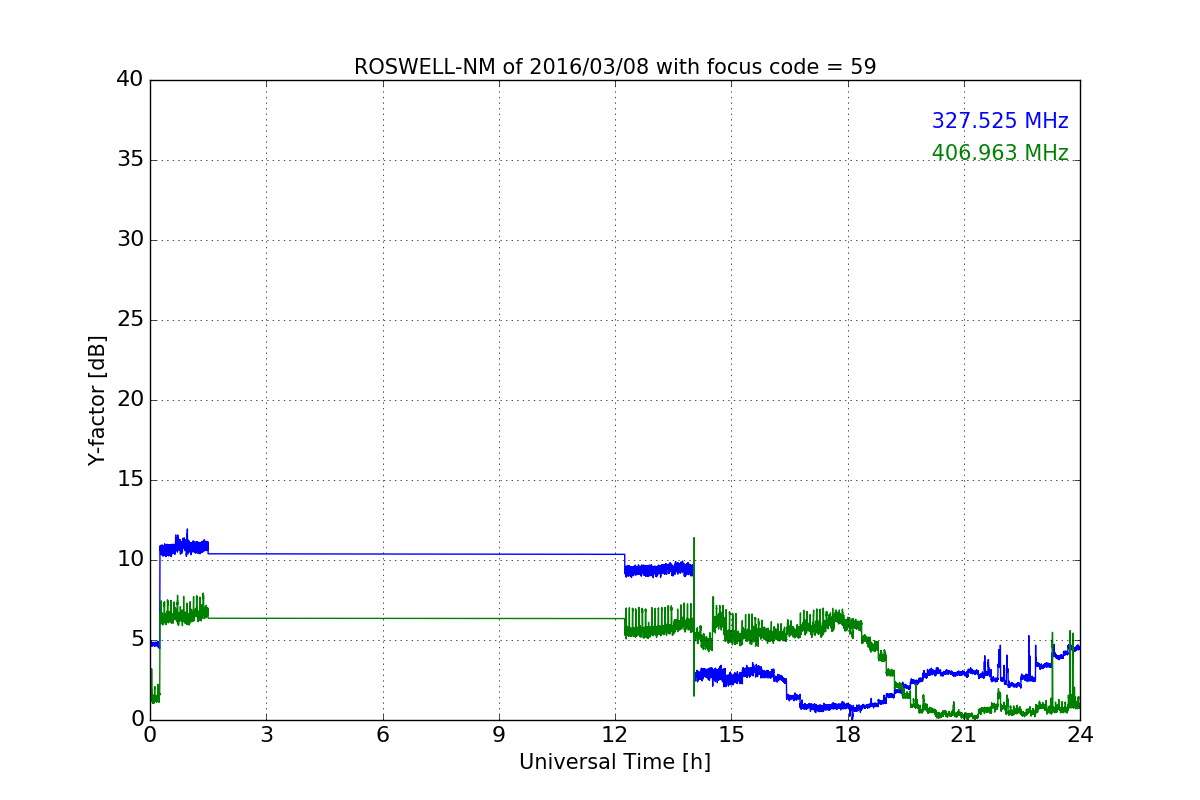The height and width of the screenshot is (800, 1200).
Task: Click the x-axis tick label 3
Action: 266,735
